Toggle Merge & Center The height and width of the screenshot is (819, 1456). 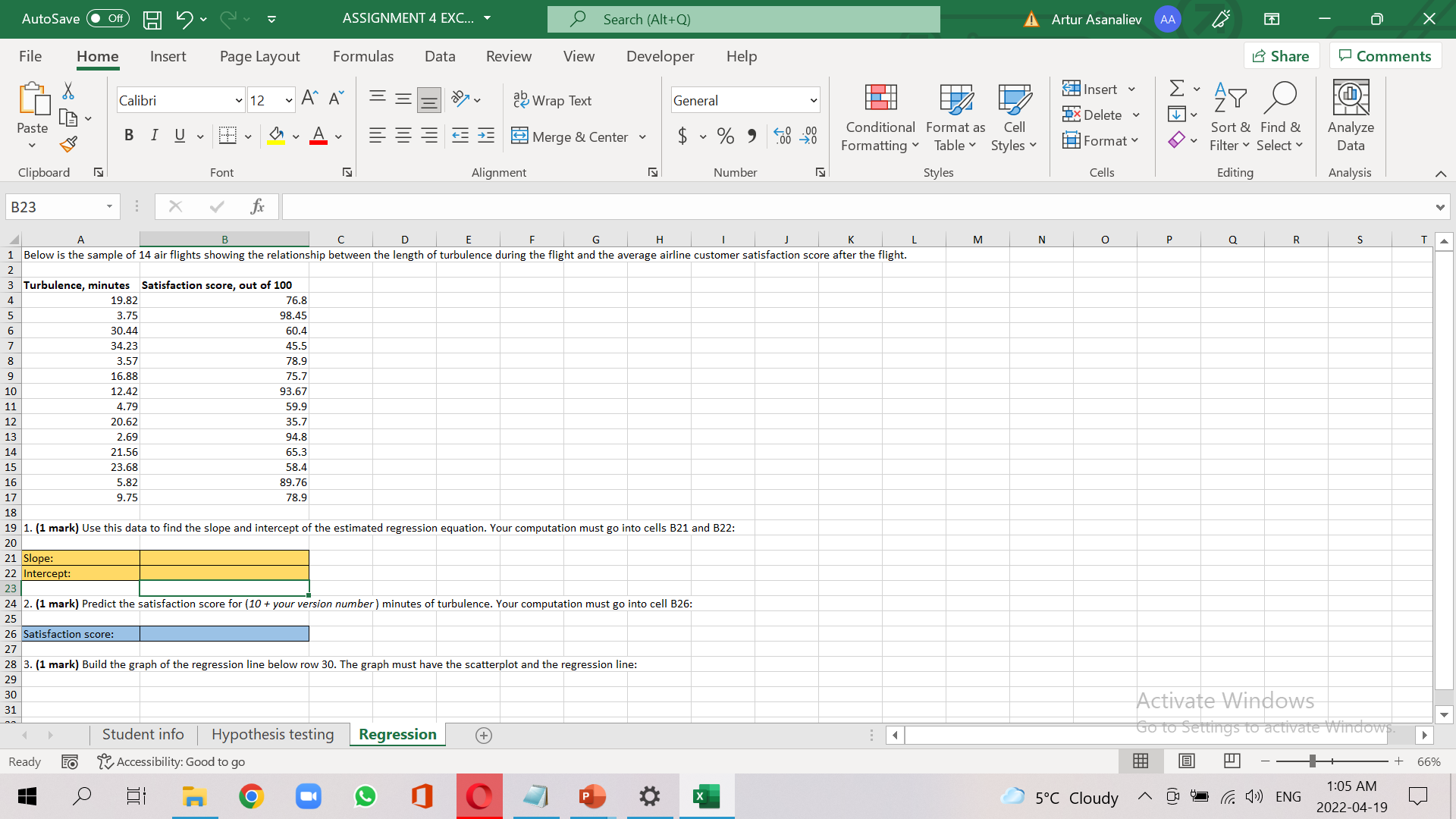coord(571,136)
